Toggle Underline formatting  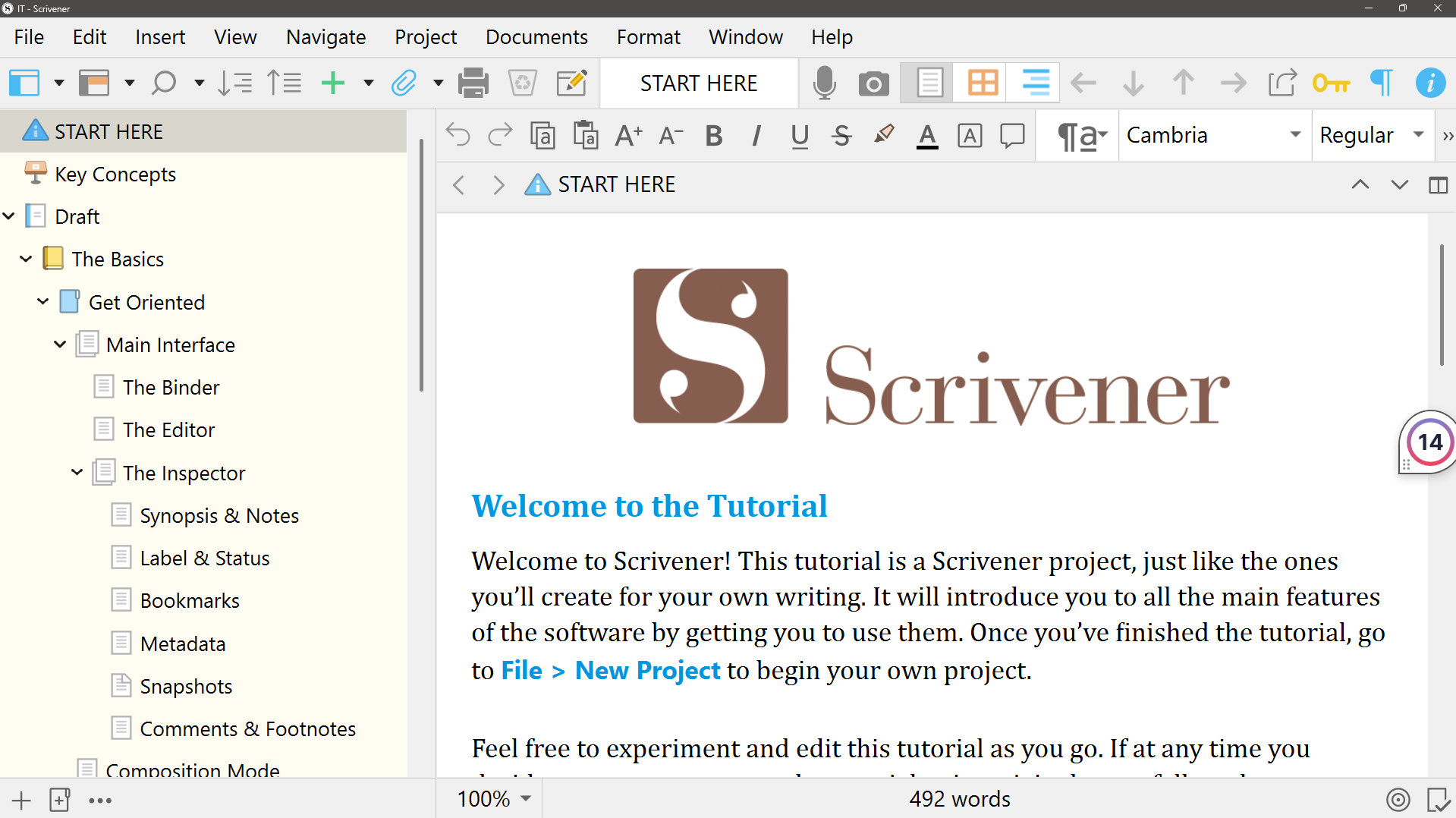(x=799, y=136)
